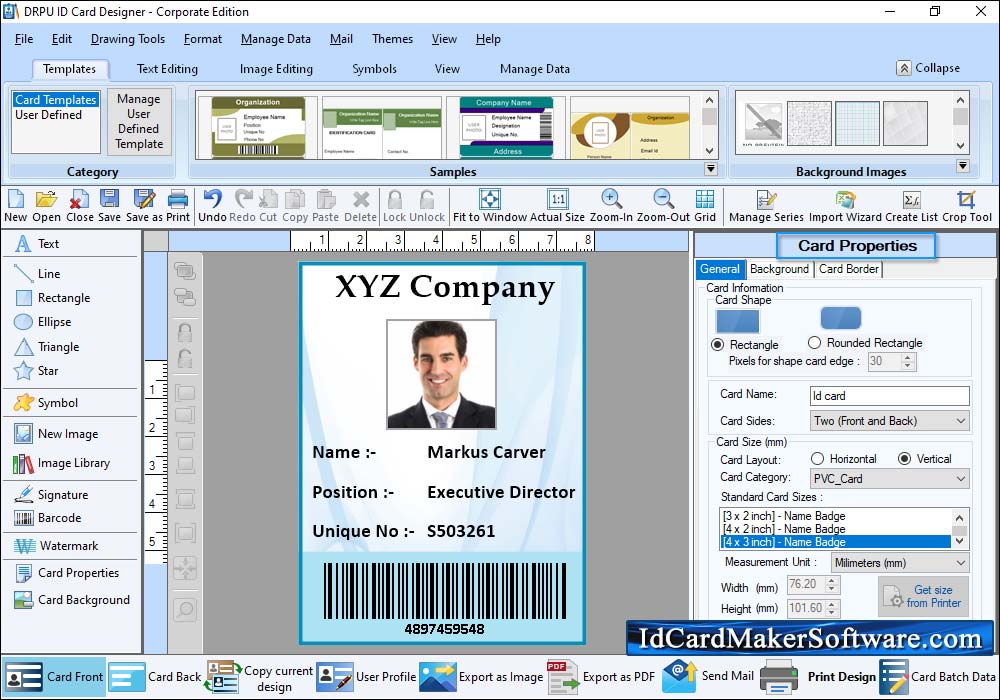Select the Text drawing tool

37,244
